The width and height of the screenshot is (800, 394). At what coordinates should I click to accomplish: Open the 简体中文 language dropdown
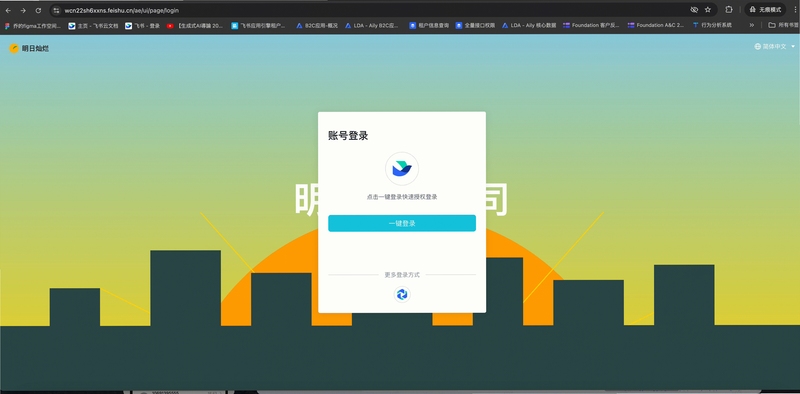pos(775,46)
